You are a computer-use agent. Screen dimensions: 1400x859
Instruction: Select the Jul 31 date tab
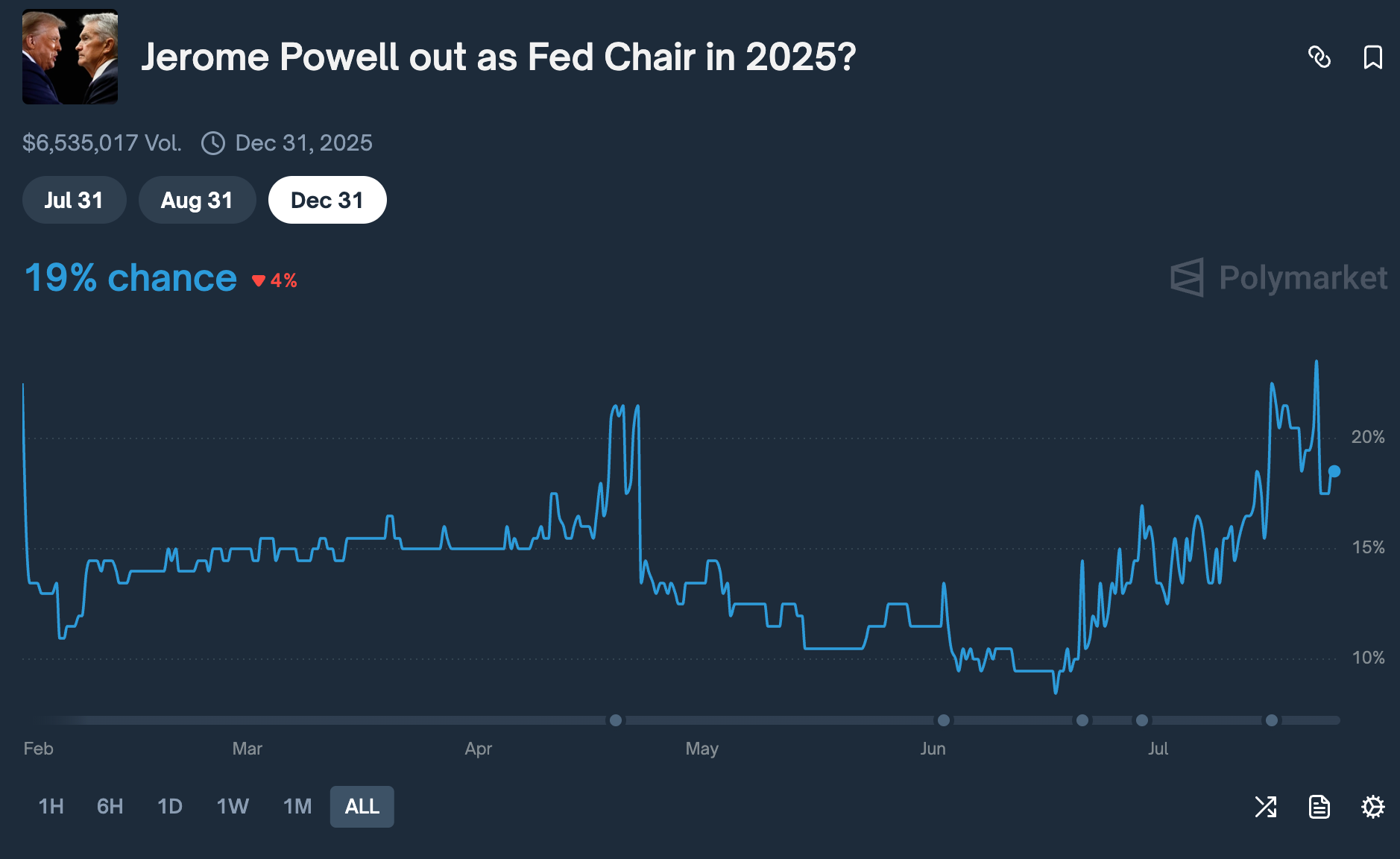coord(74,200)
